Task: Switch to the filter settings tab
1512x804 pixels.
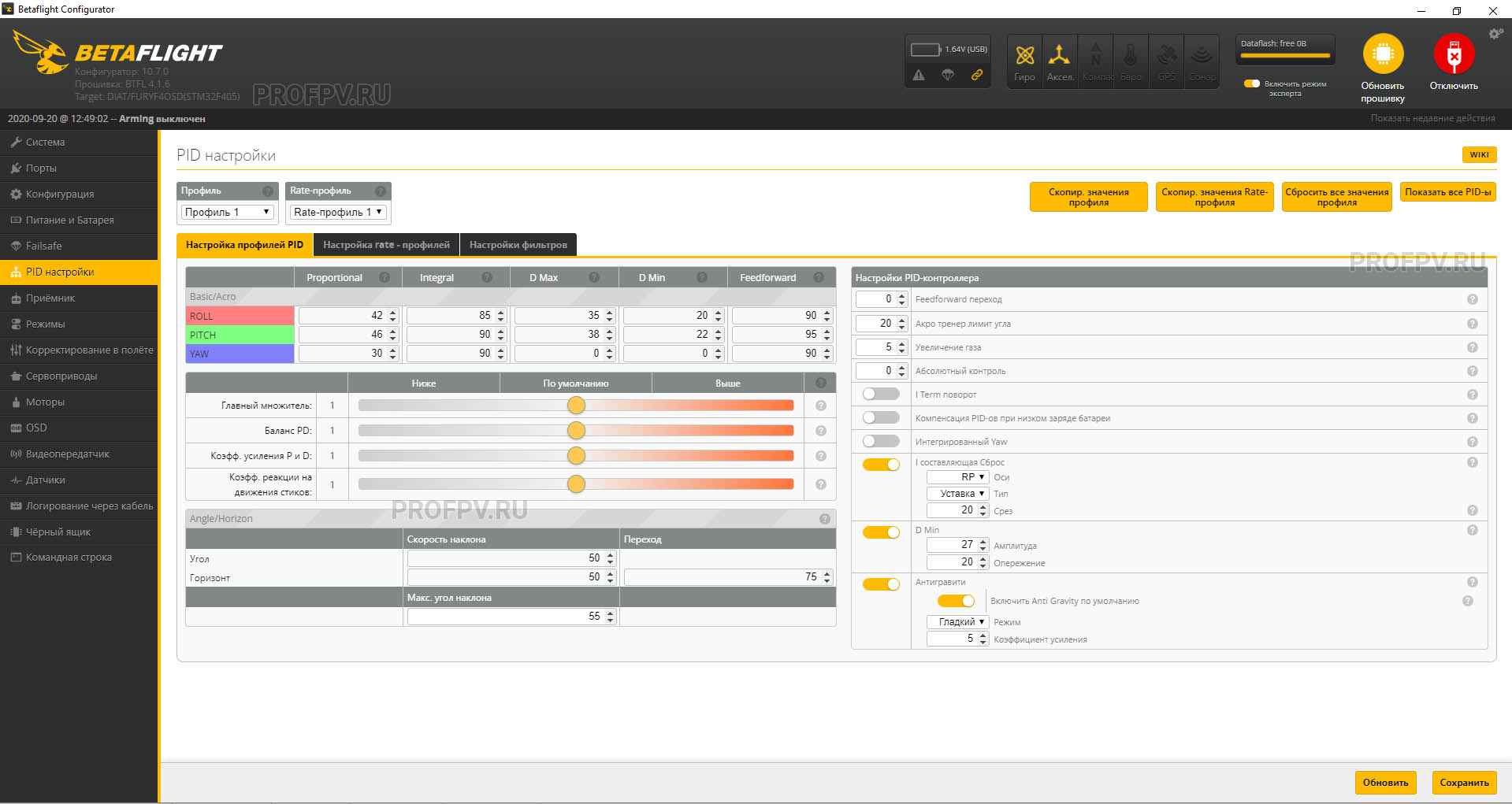Action: 518,245
